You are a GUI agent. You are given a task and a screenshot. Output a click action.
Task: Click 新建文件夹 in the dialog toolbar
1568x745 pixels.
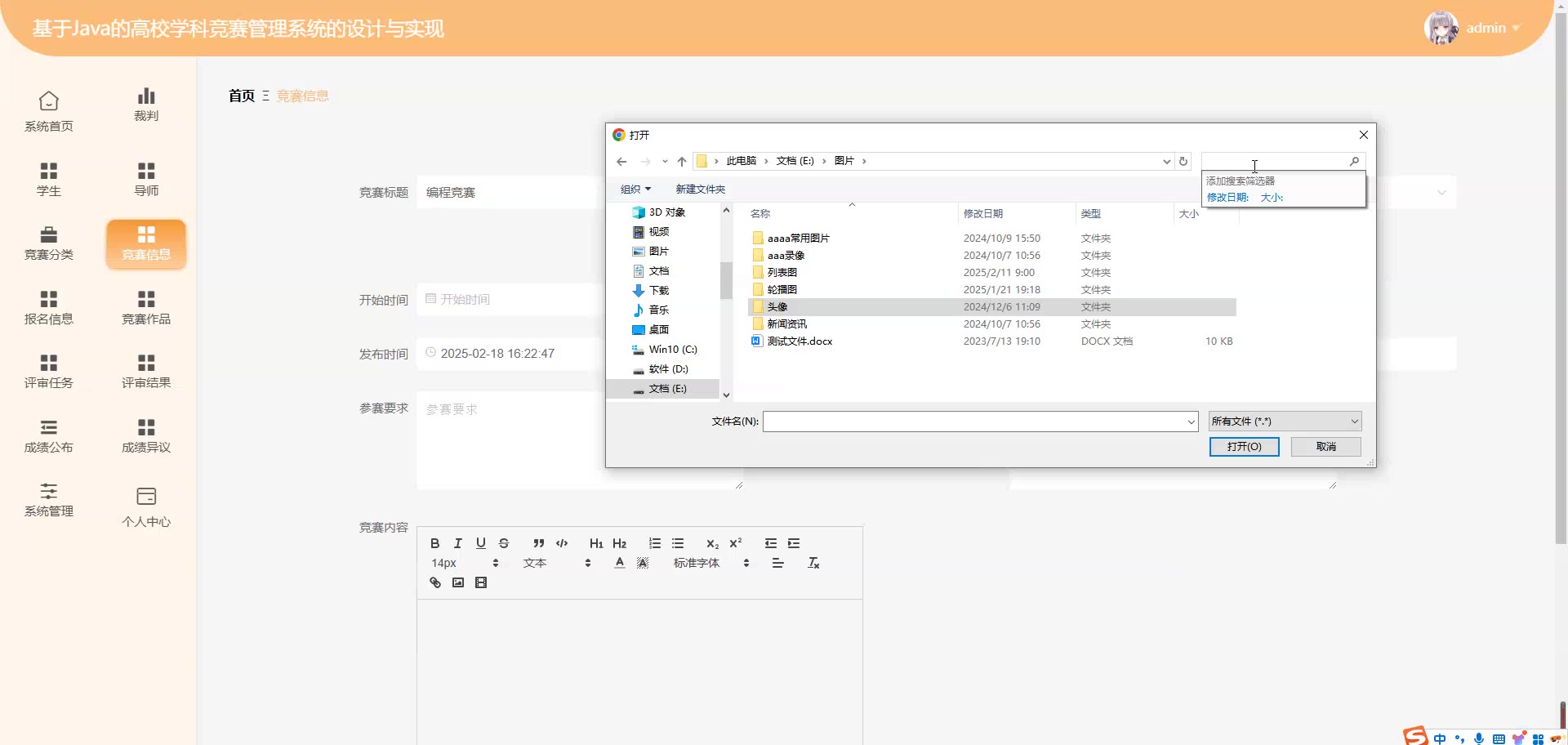coord(700,190)
